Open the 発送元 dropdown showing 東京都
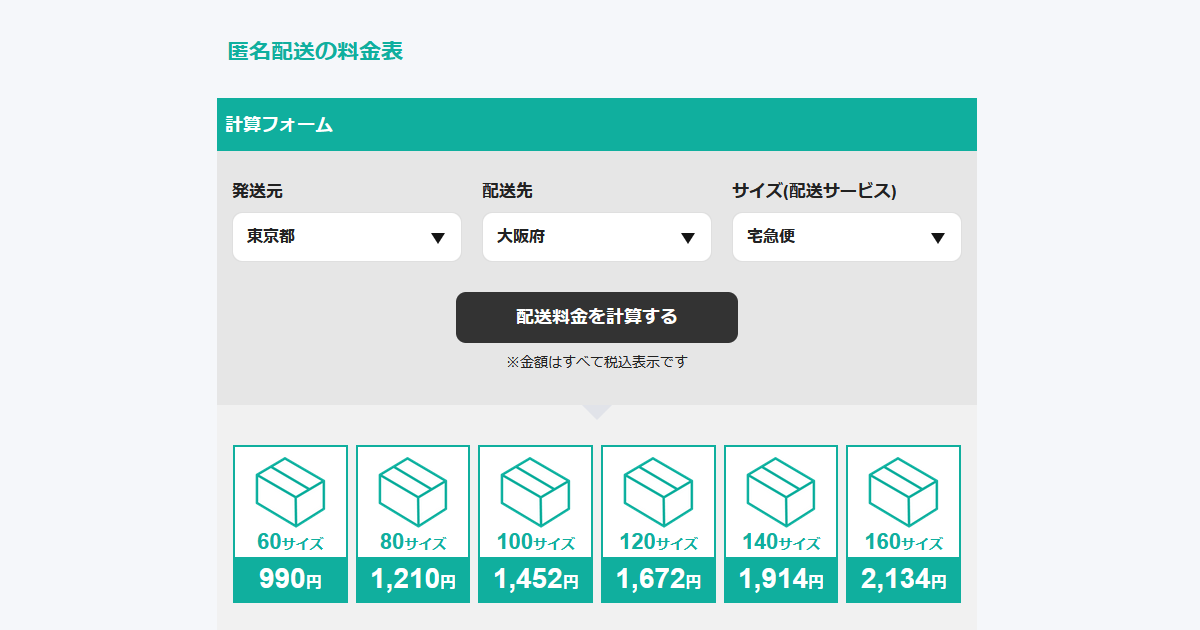Screen dimensions: 1200x630 pyautogui.click(x=347, y=237)
